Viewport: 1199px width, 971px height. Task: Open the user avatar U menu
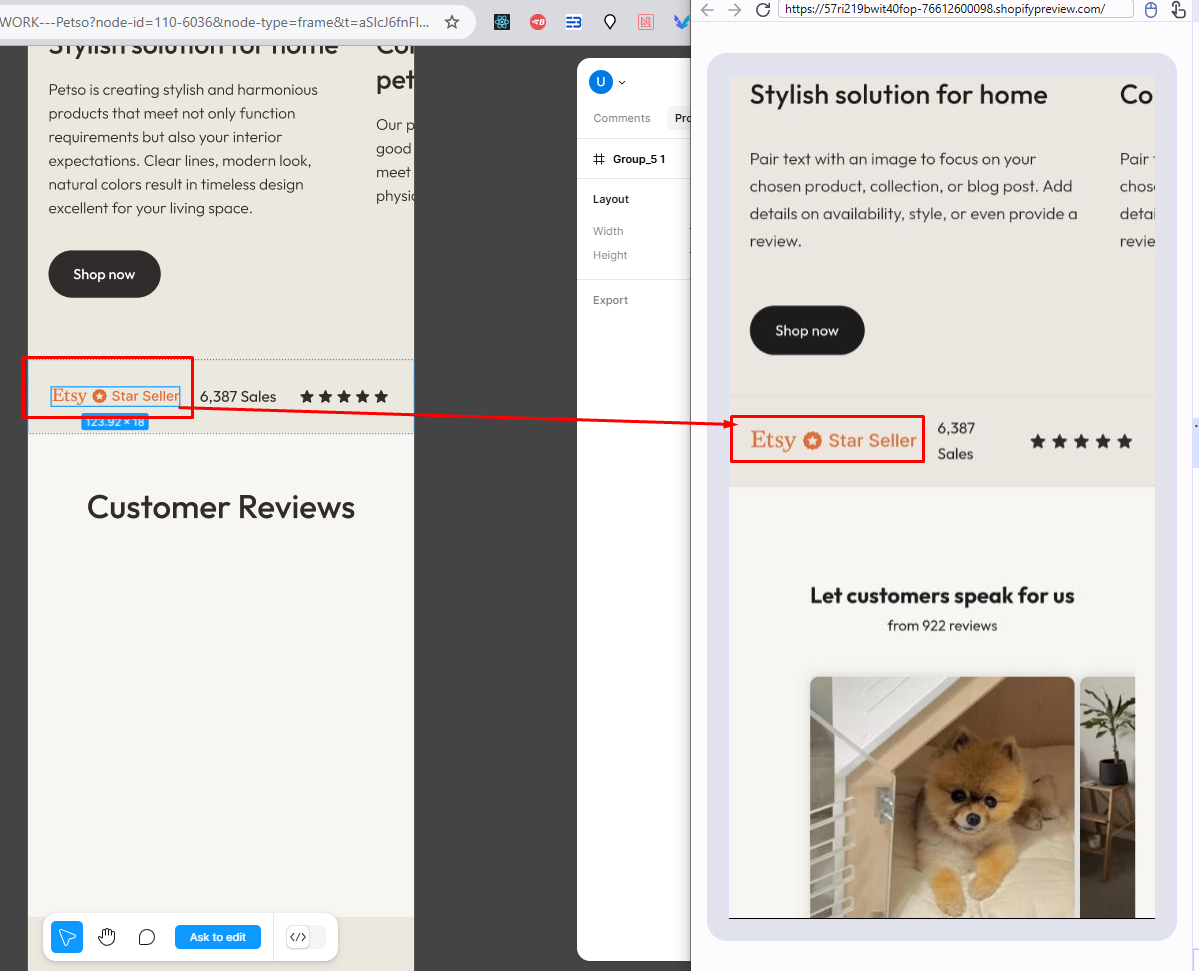point(607,82)
